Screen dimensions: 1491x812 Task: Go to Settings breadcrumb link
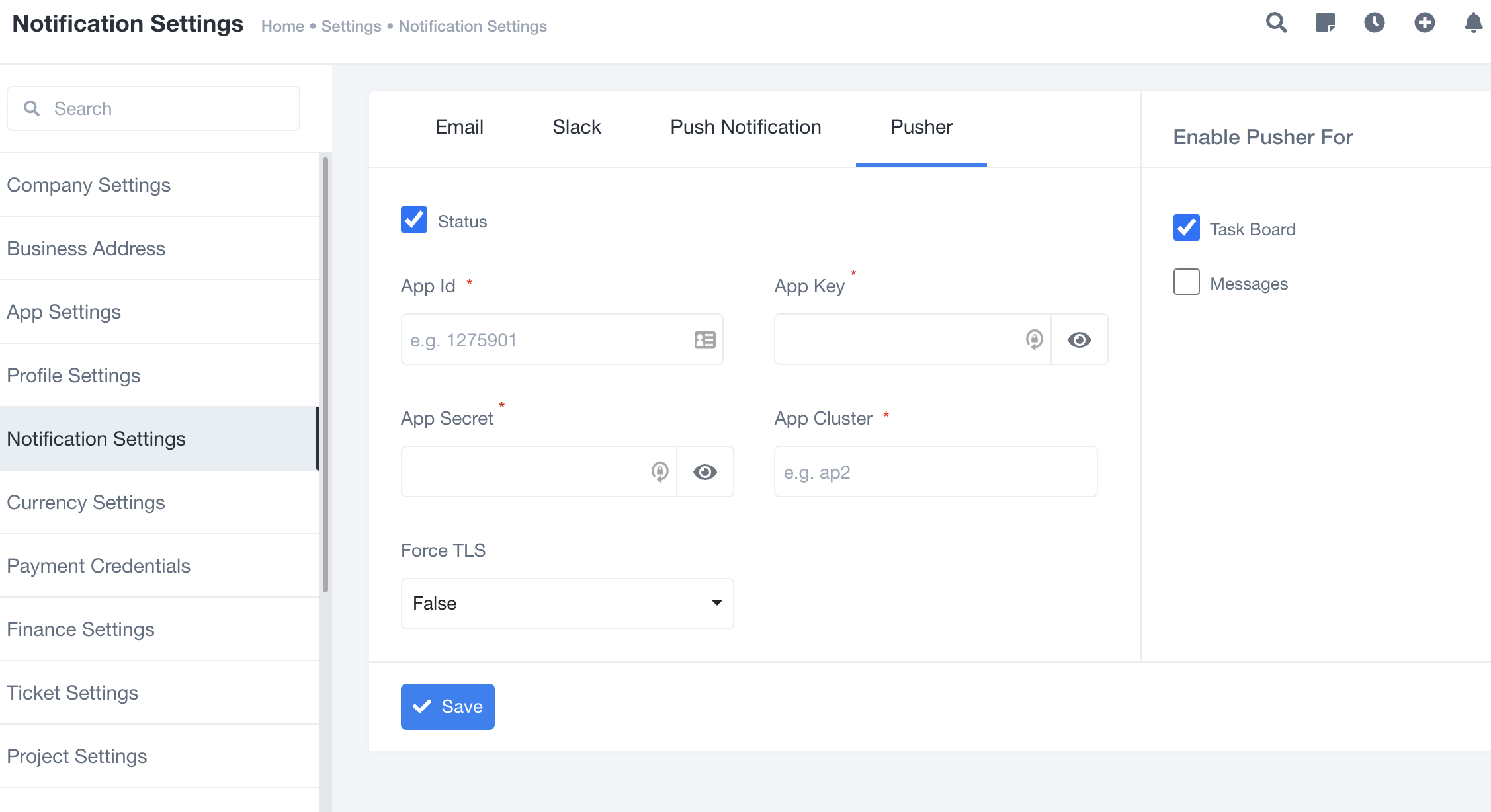[351, 26]
